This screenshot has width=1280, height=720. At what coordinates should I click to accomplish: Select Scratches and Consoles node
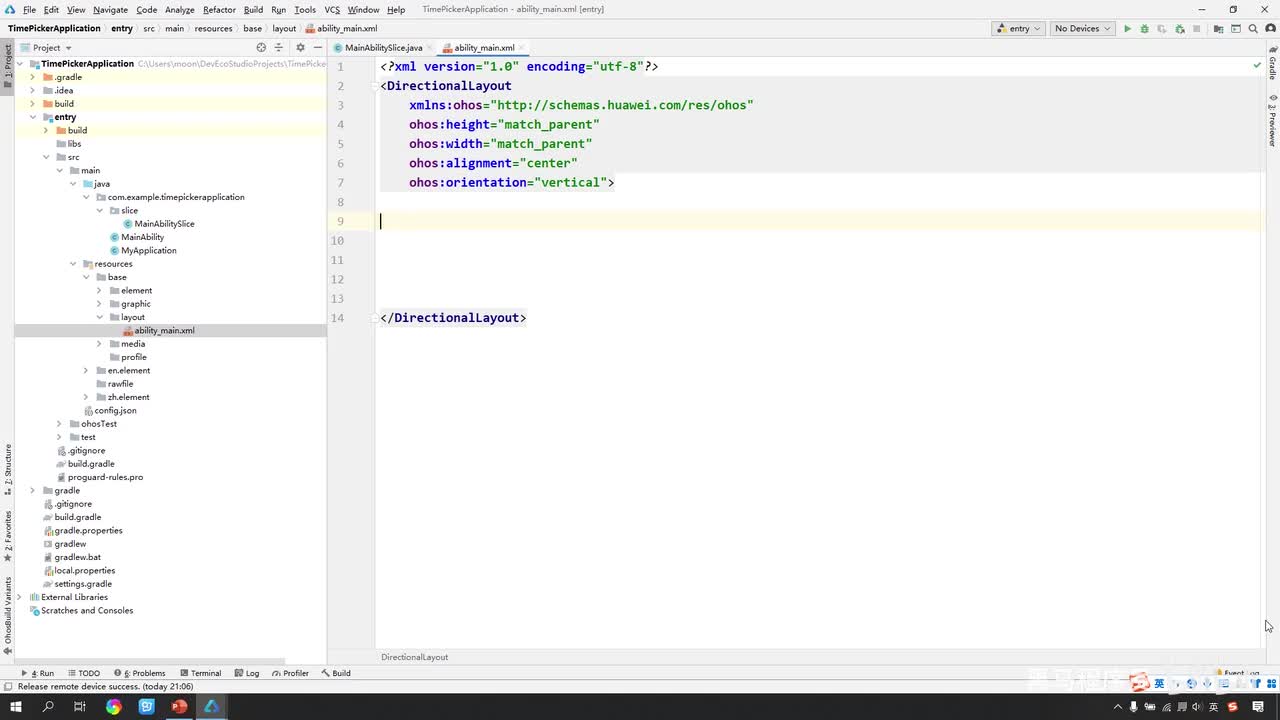(x=87, y=611)
